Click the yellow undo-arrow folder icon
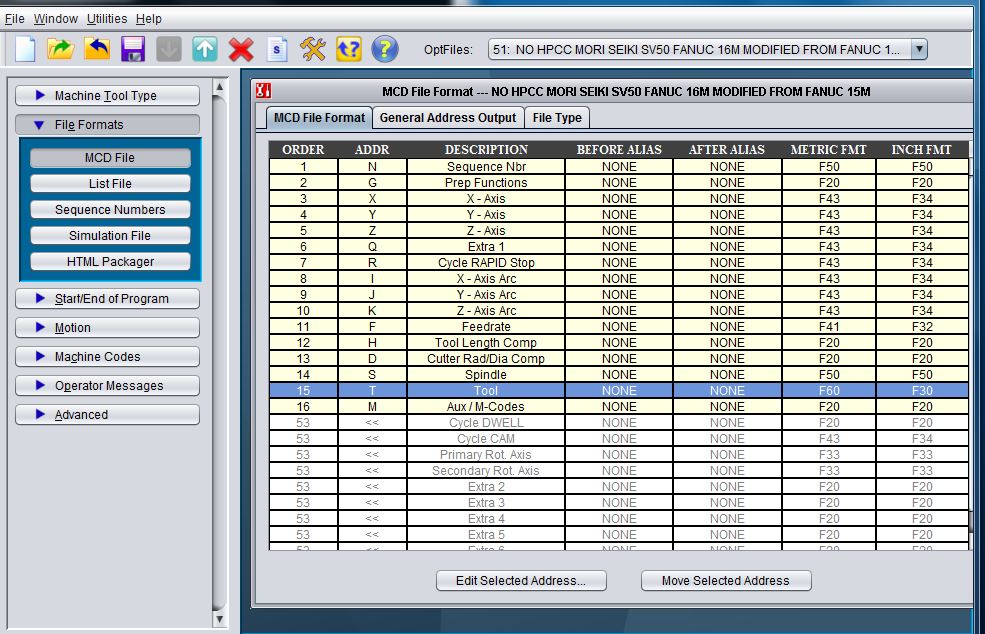985x634 pixels. pyautogui.click(x=97, y=49)
